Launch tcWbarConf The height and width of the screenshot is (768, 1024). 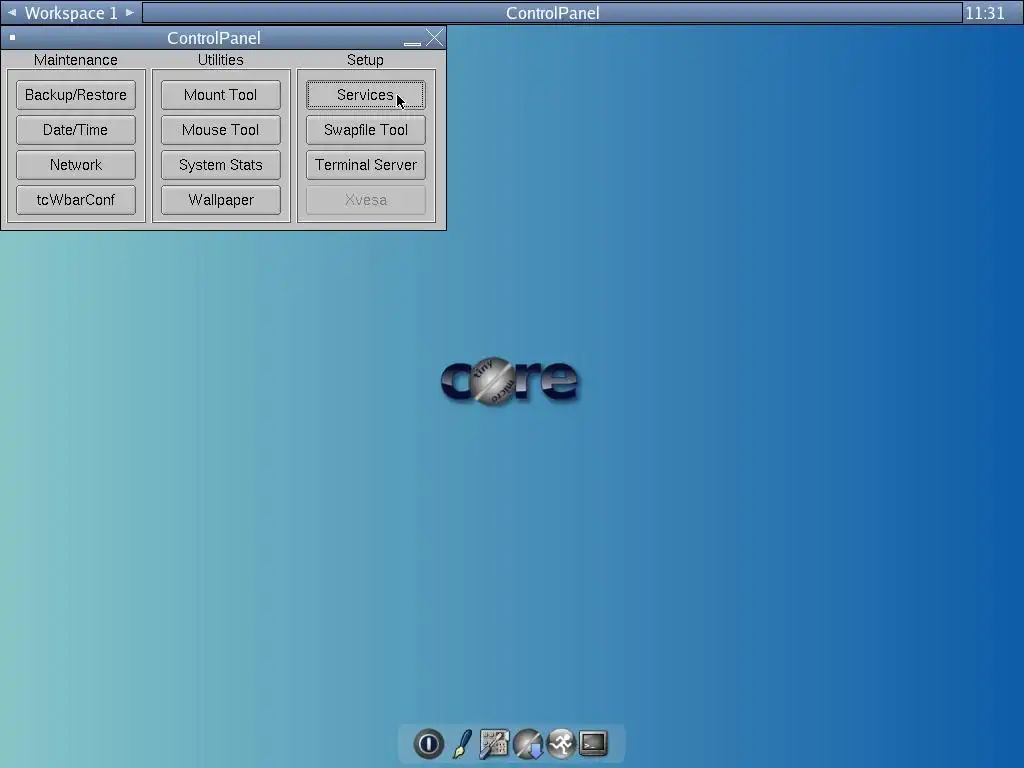tap(76, 200)
